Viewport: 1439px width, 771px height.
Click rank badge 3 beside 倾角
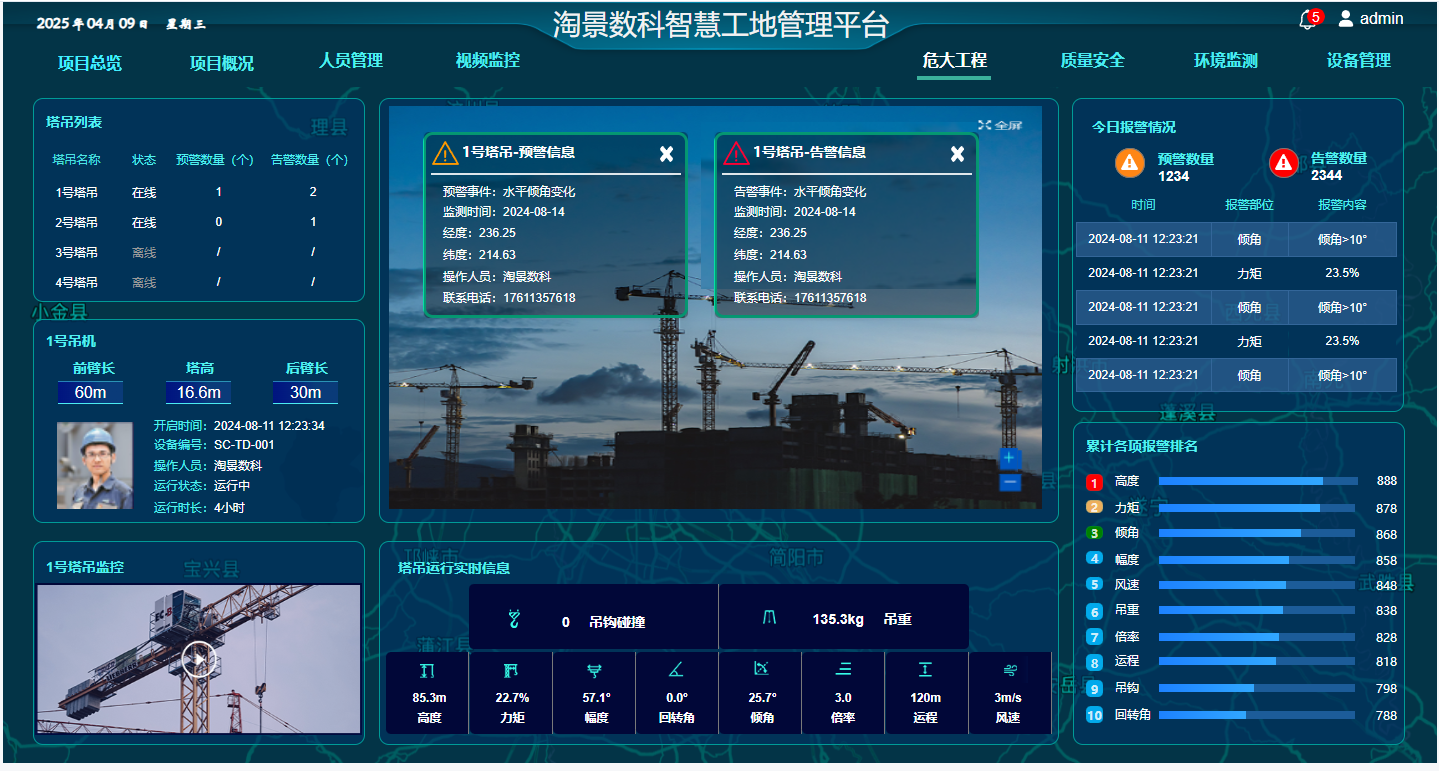pos(1094,533)
